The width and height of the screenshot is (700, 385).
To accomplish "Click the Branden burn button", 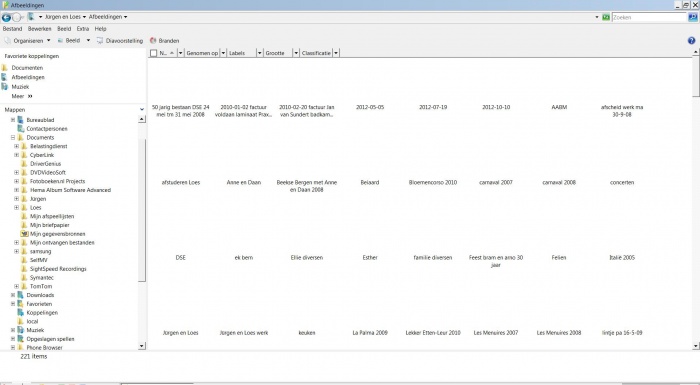I will pyautogui.click(x=165, y=41).
